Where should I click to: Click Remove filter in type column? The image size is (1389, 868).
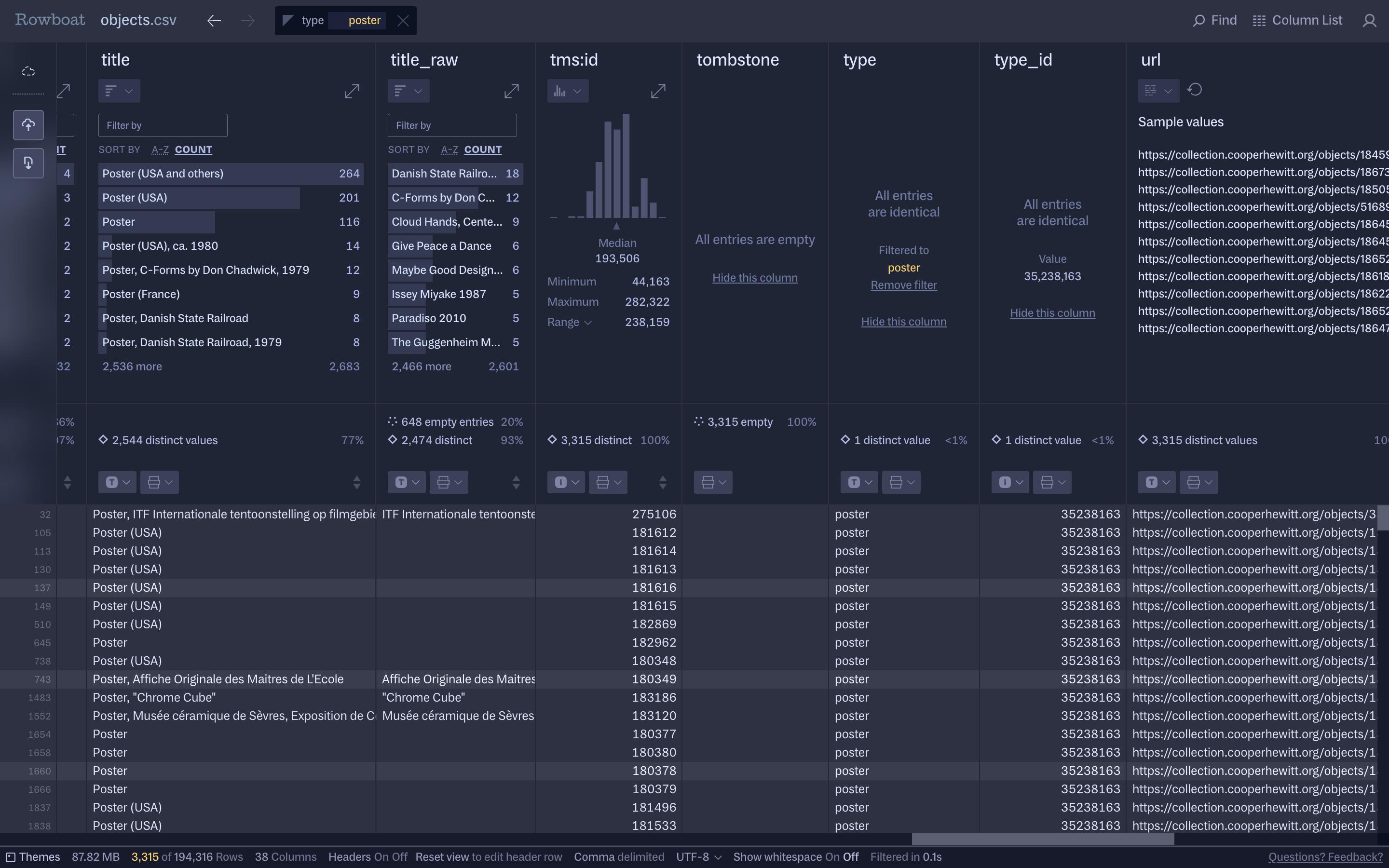[903, 285]
